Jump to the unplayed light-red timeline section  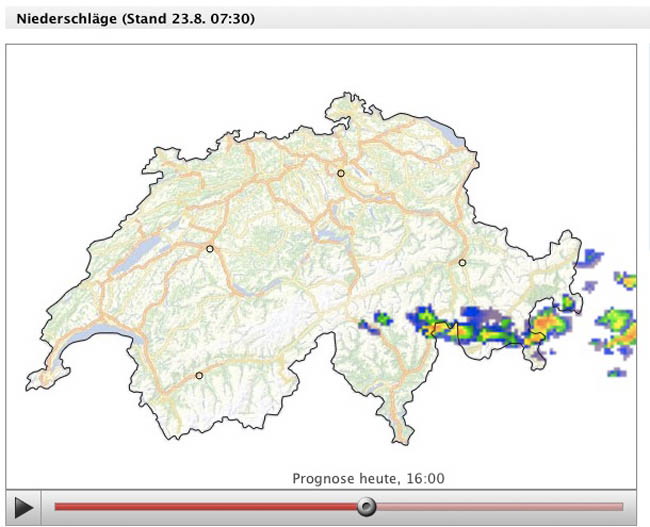click(x=500, y=507)
